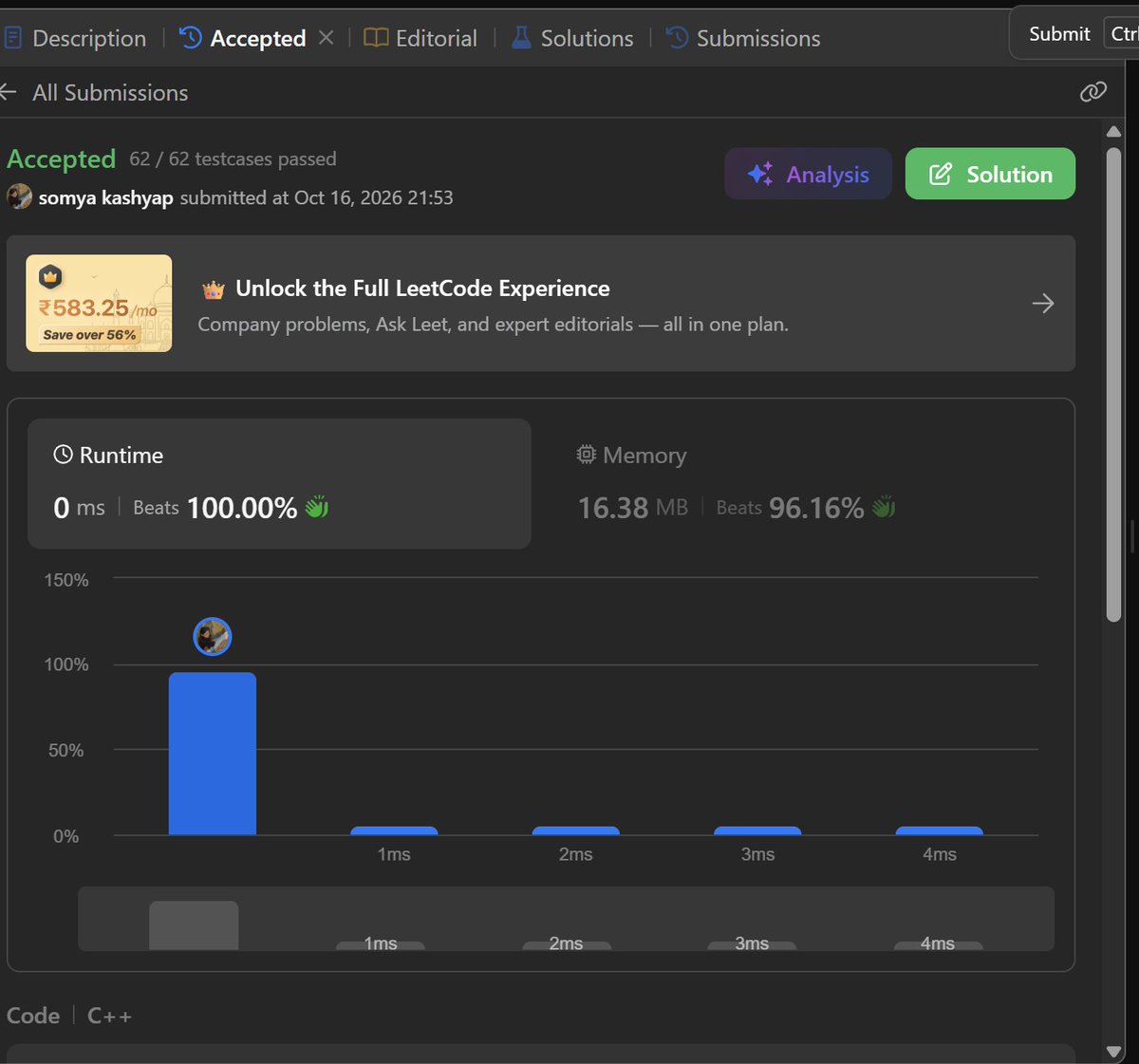Open somya kashyap's profile name link
This screenshot has height=1064, width=1139.
pos(105,197)
